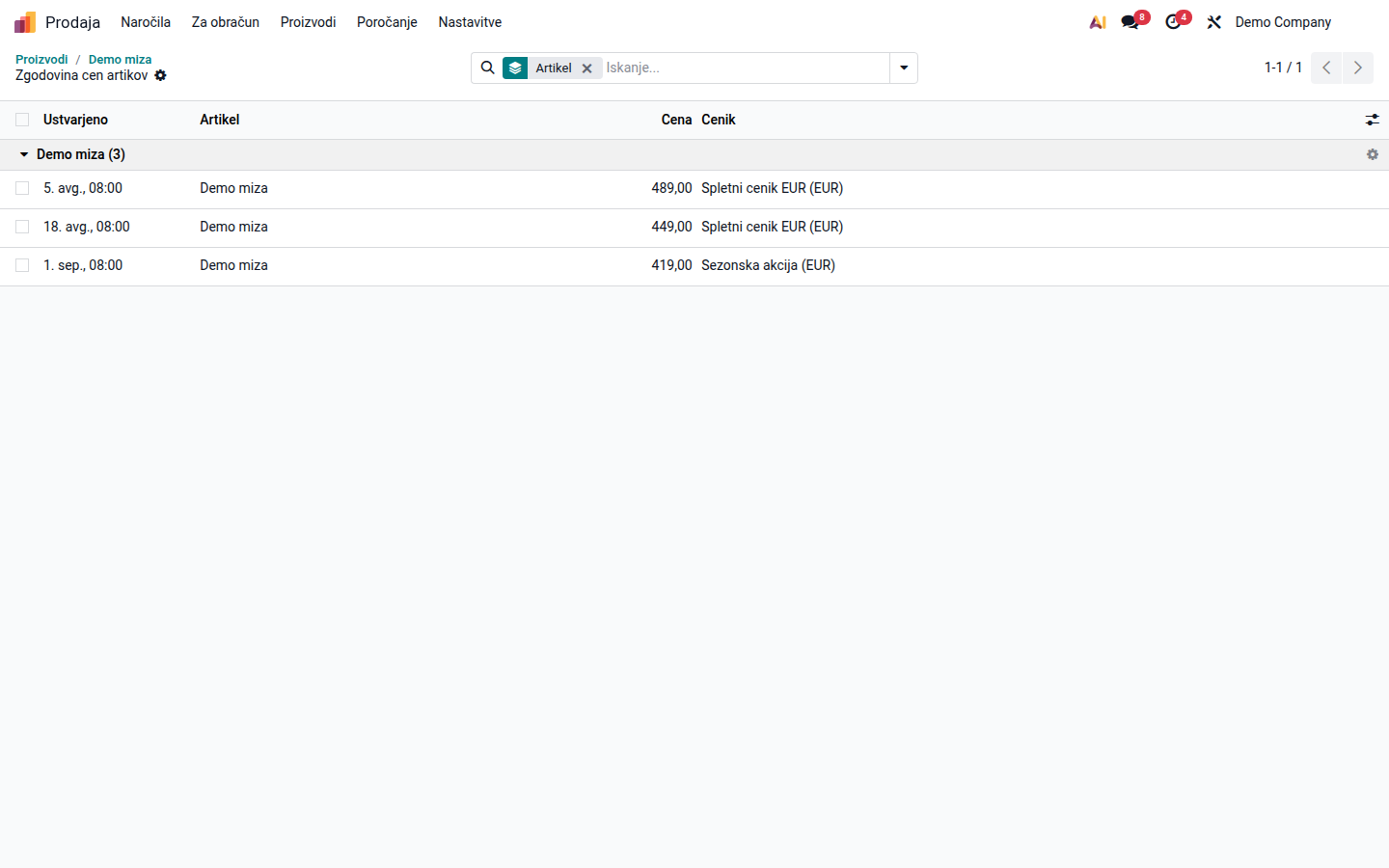Click Spletni cenik EUR in 449,00 row
The height and width of the screenshot is (868, 1389).
772,227
